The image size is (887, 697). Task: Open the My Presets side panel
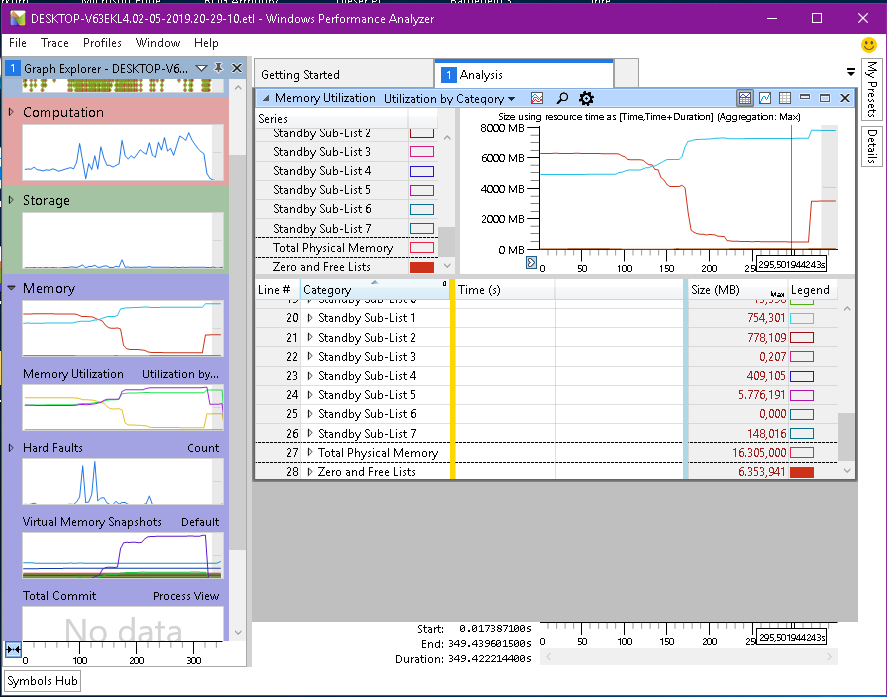click(x=871, y=89)
